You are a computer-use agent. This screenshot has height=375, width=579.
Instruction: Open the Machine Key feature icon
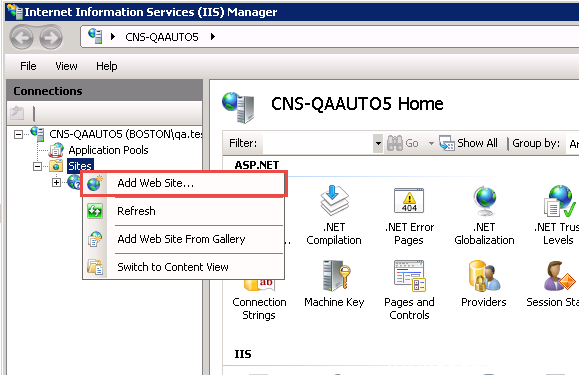click(335, 275)
